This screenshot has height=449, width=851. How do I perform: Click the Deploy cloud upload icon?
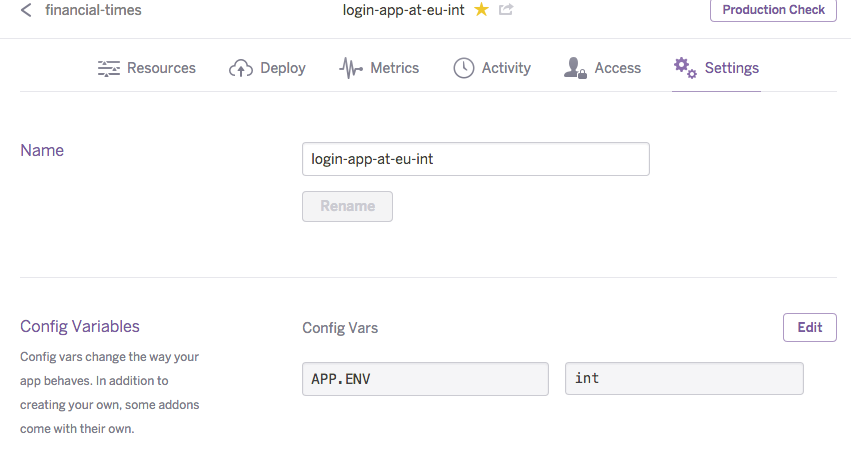[x=241, y=68]
